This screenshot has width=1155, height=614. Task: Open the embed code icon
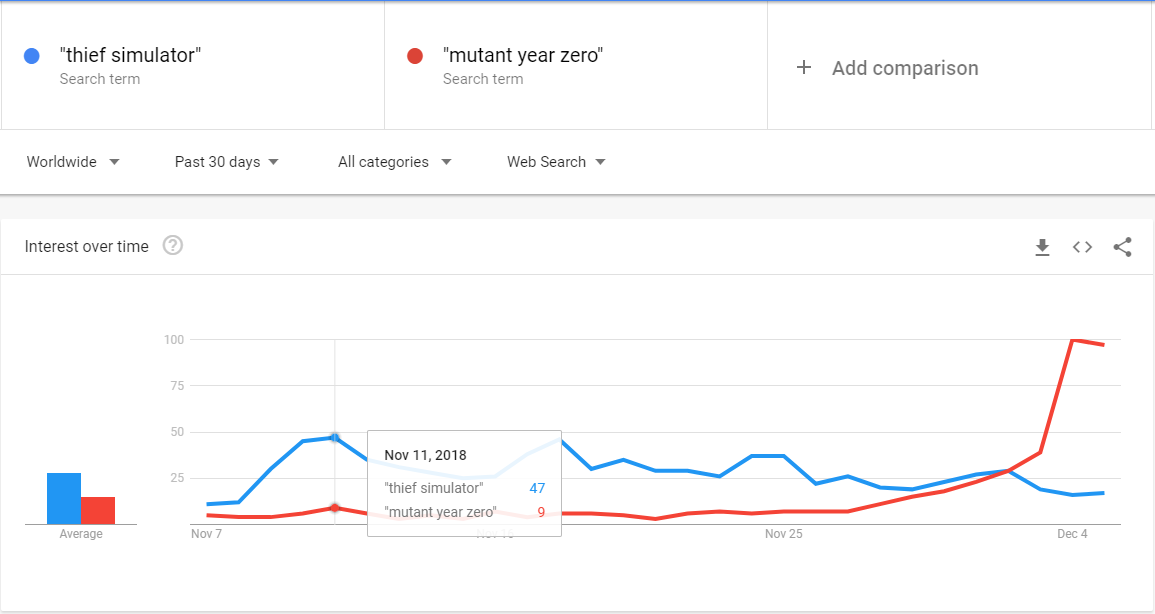point(1082,247)
